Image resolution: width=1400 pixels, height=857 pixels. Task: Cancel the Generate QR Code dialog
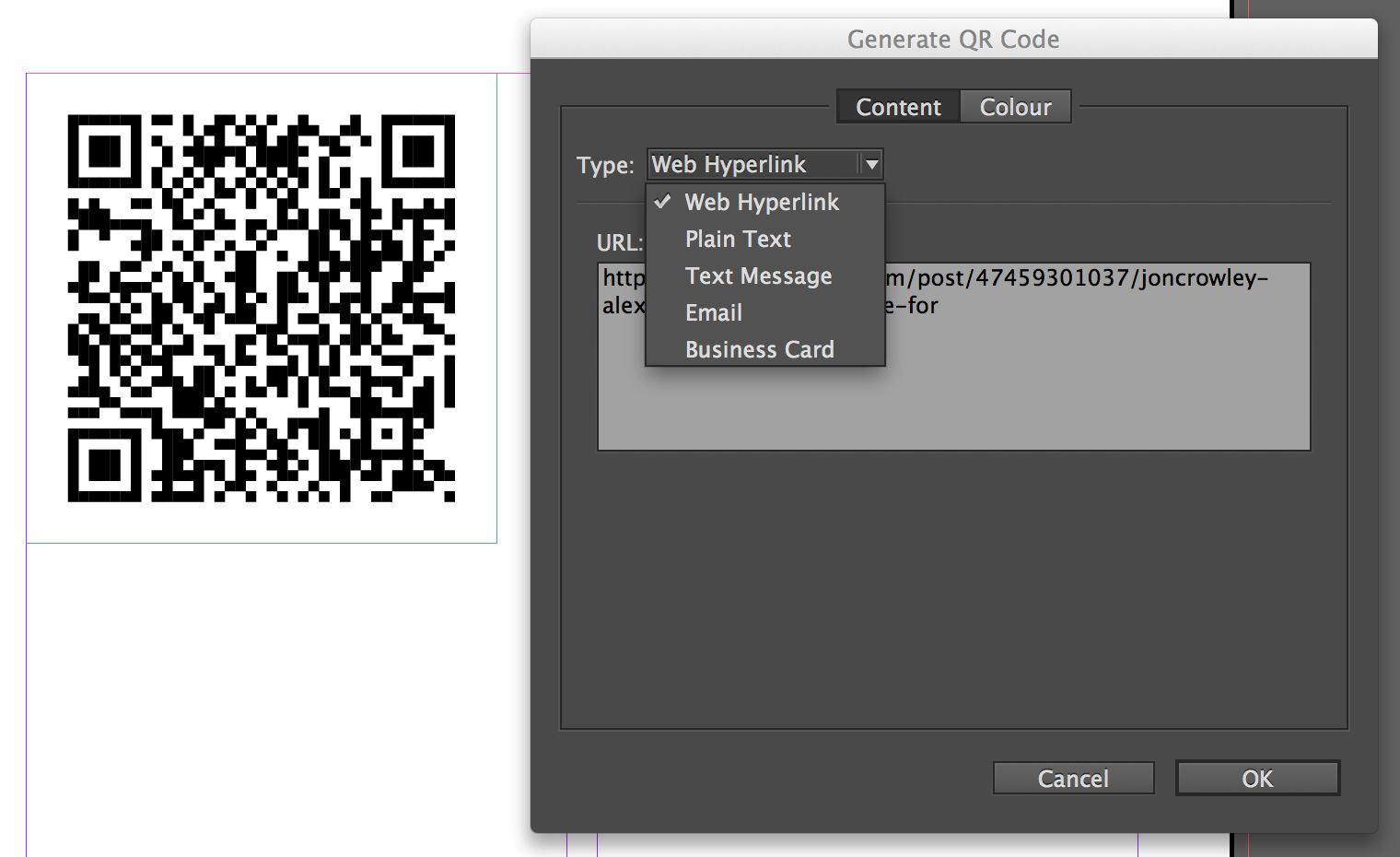point(1073,779)
